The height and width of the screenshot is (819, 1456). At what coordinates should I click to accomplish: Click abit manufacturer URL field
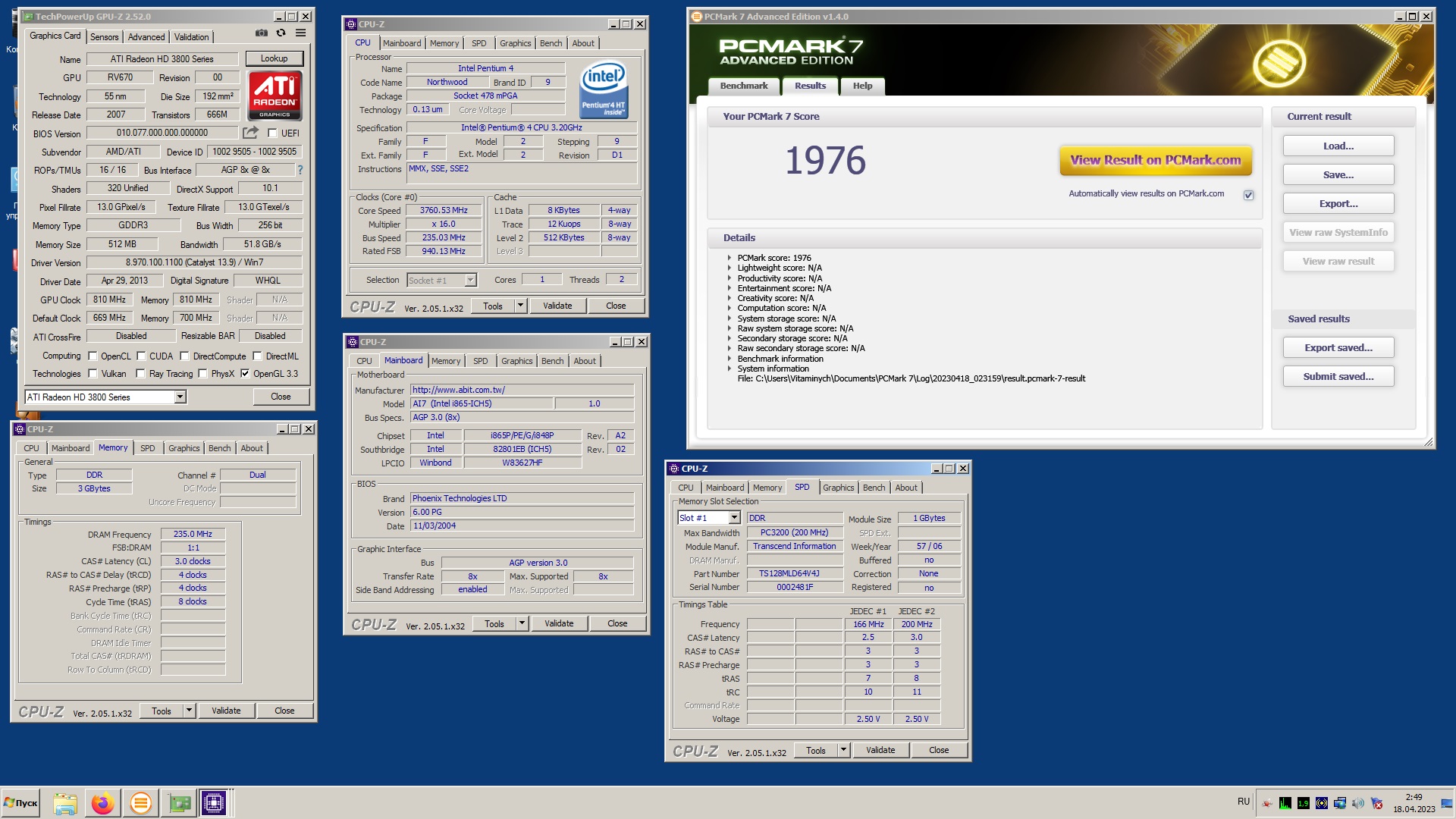[522, 390]
